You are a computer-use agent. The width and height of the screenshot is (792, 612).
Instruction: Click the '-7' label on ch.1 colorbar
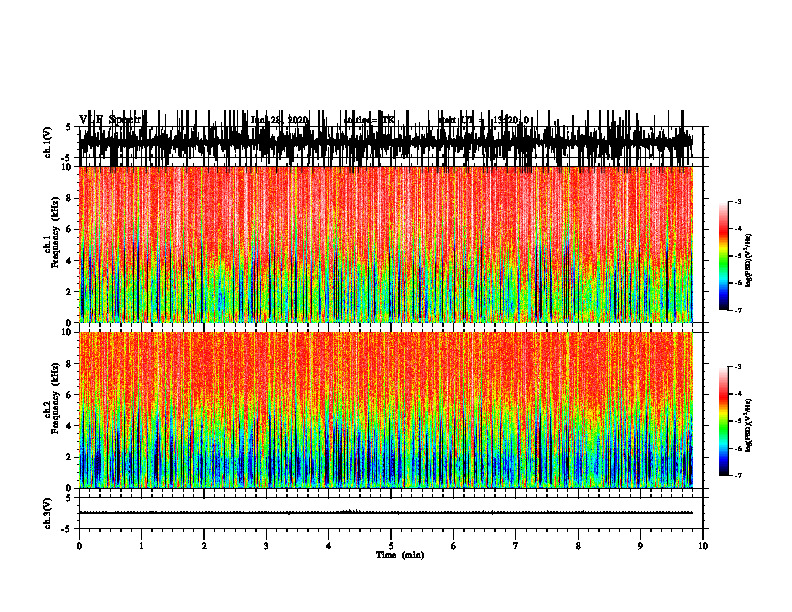pyautogui.click(x=737, y=310)
